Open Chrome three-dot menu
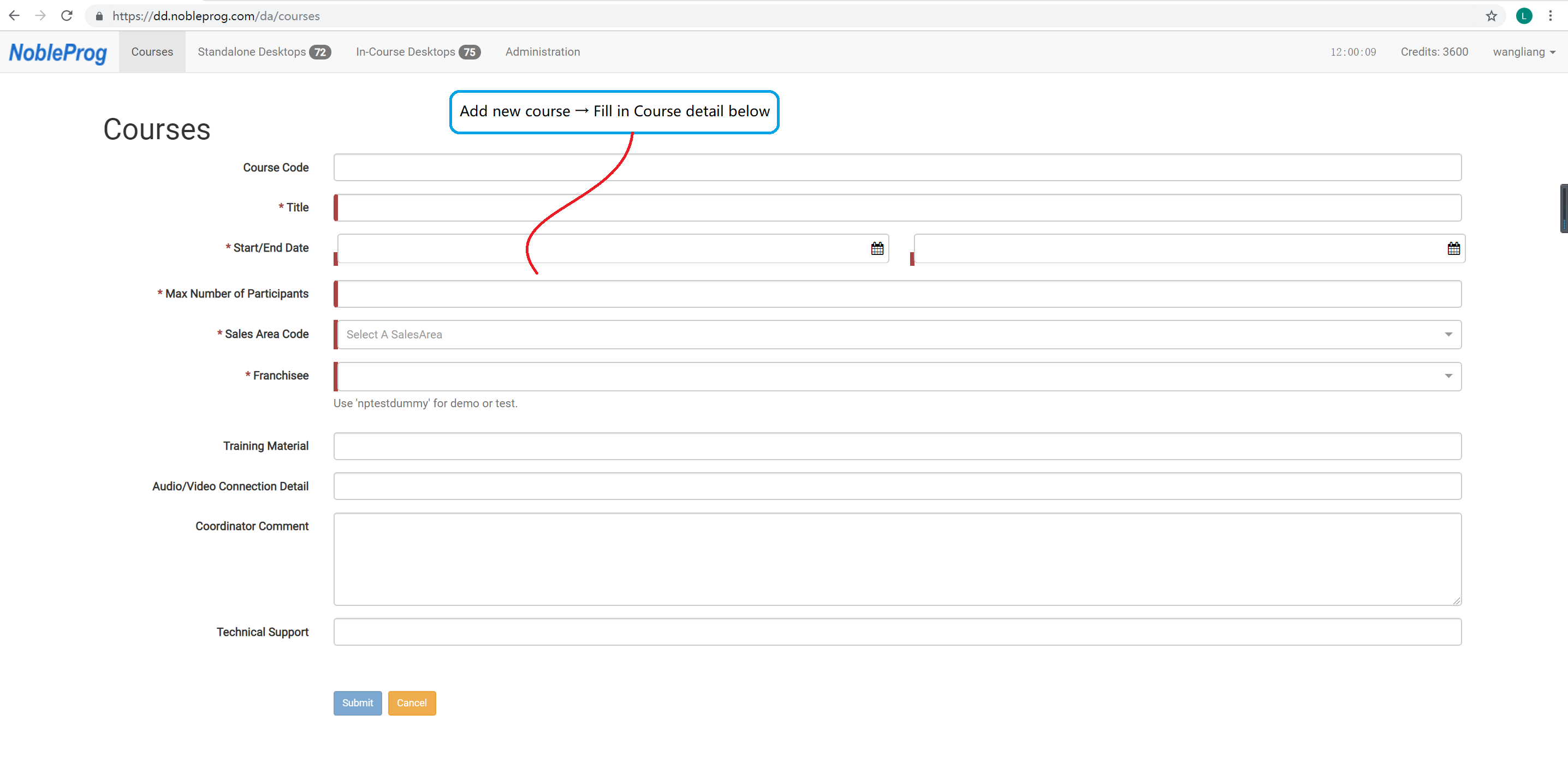The width and height of the screenshot is (1568, 762). tap(1551, 16)
